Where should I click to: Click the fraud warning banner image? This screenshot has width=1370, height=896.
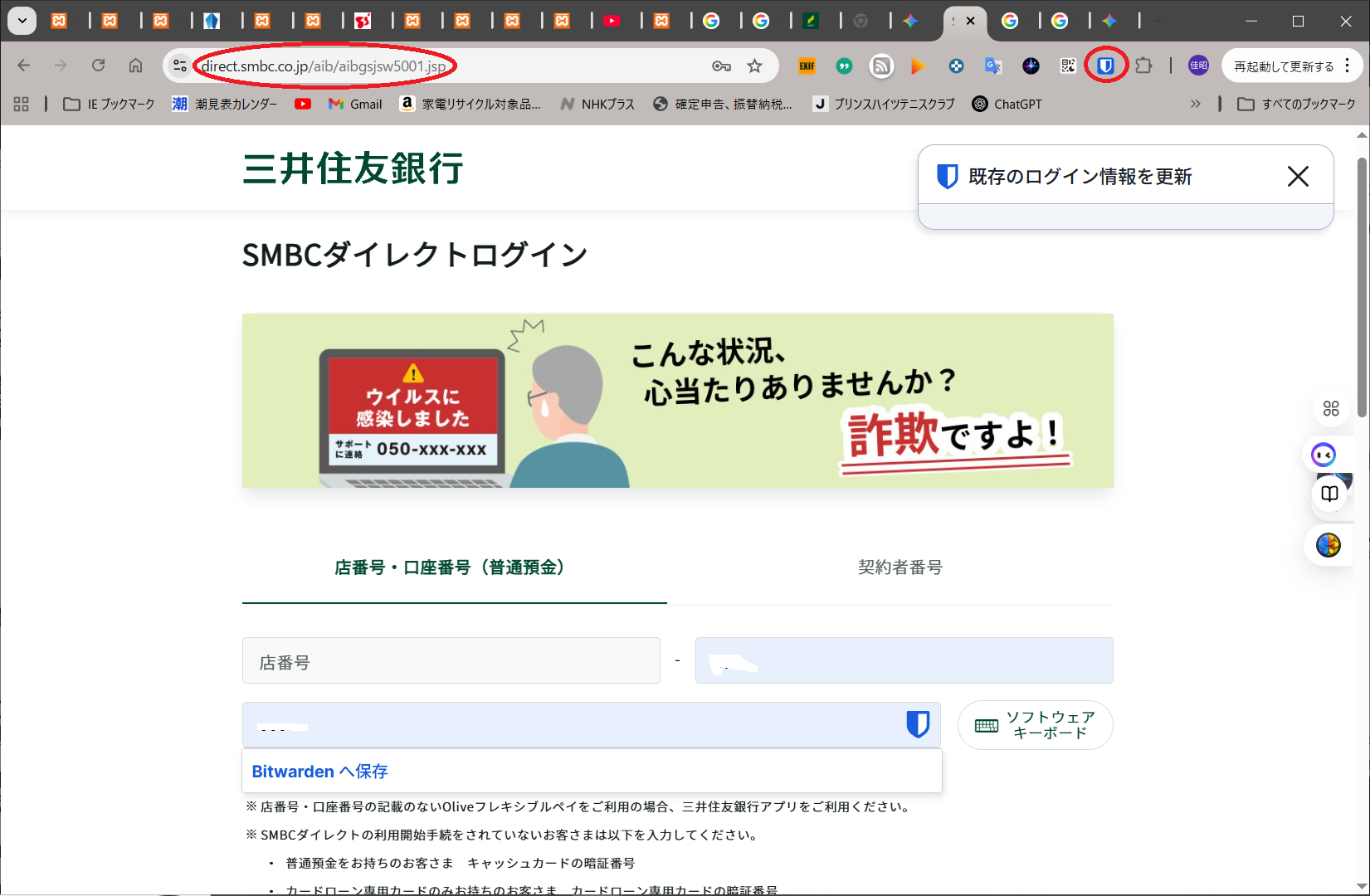coord(677,401)
